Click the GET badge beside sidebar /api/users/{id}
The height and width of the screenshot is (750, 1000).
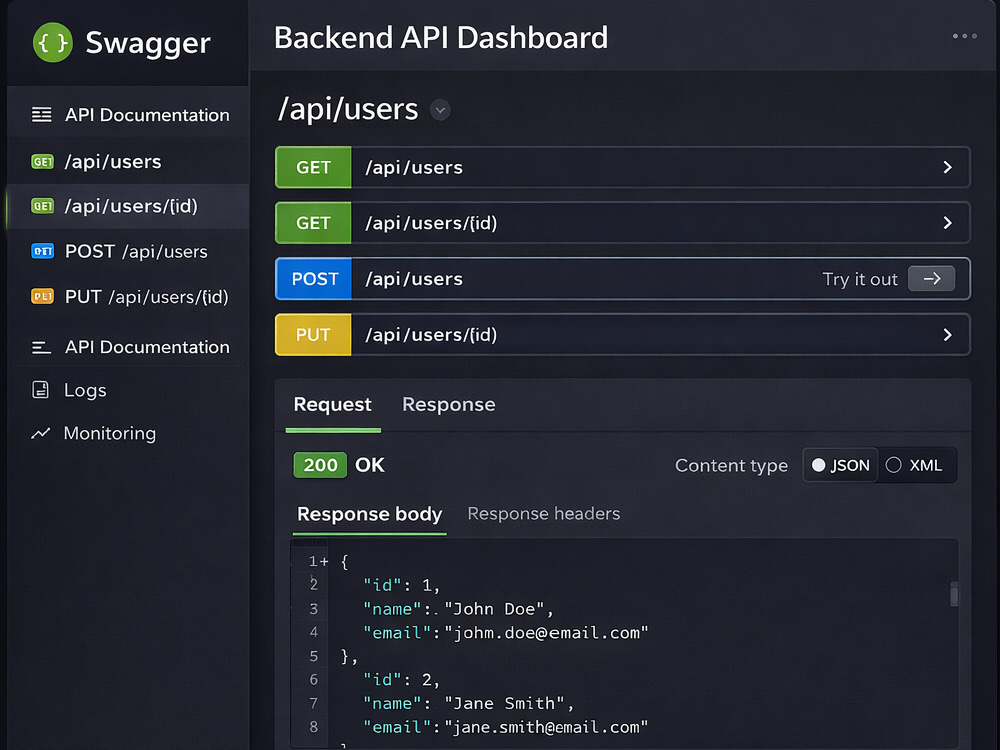43,207
